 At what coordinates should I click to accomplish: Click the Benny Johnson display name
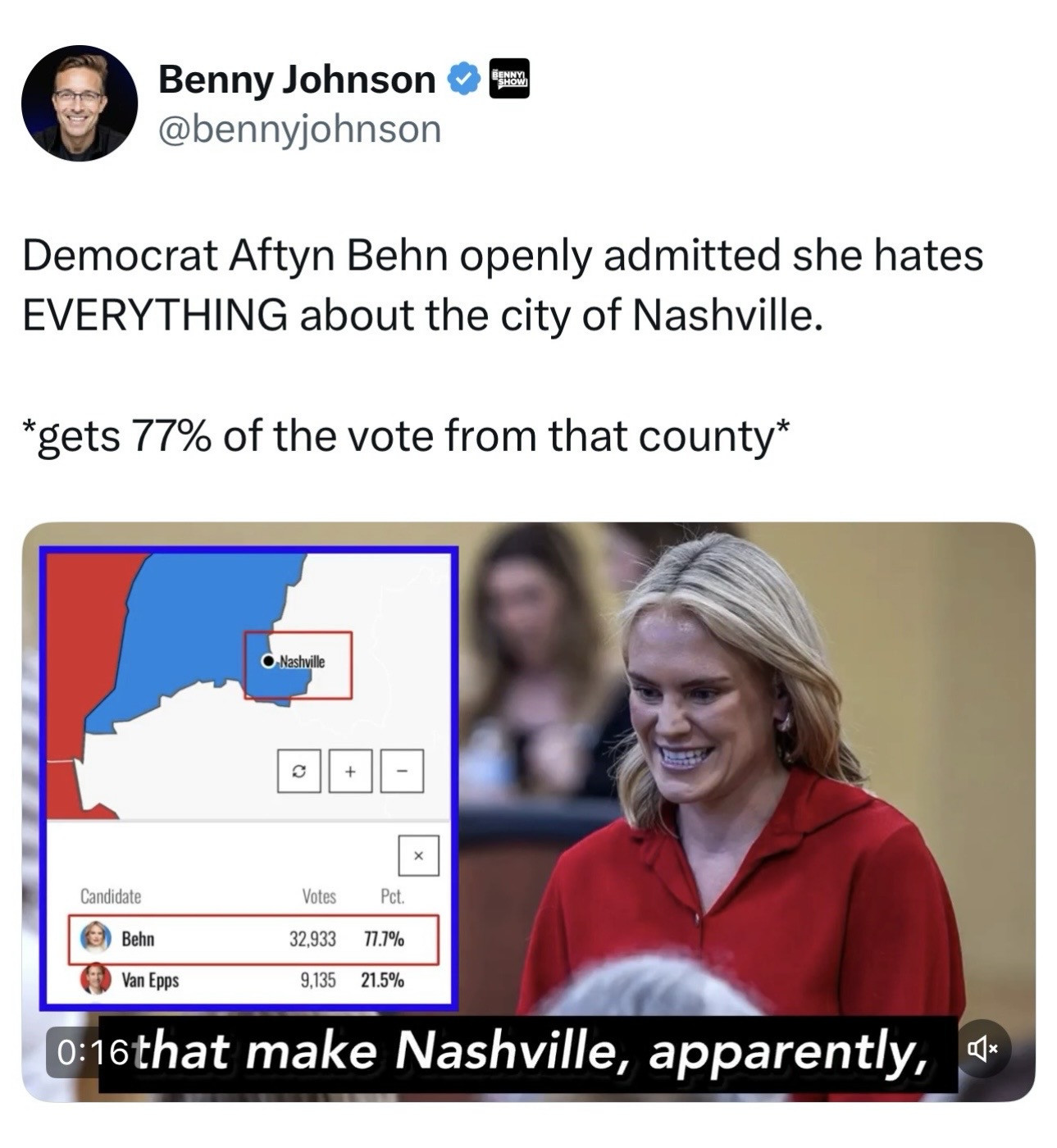click(297, 79)
